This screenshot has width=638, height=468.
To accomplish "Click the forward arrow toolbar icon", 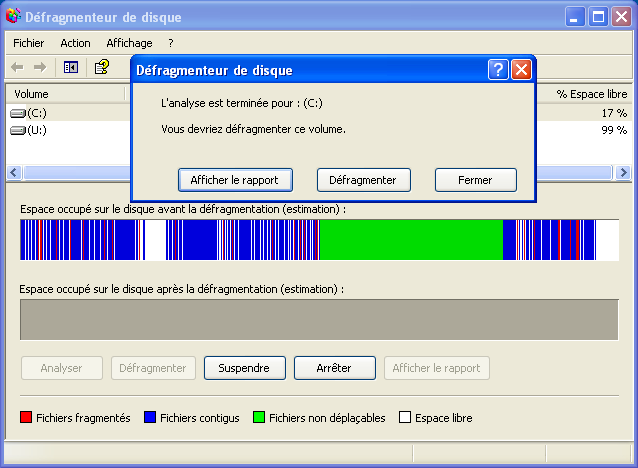I will (40, 67).
